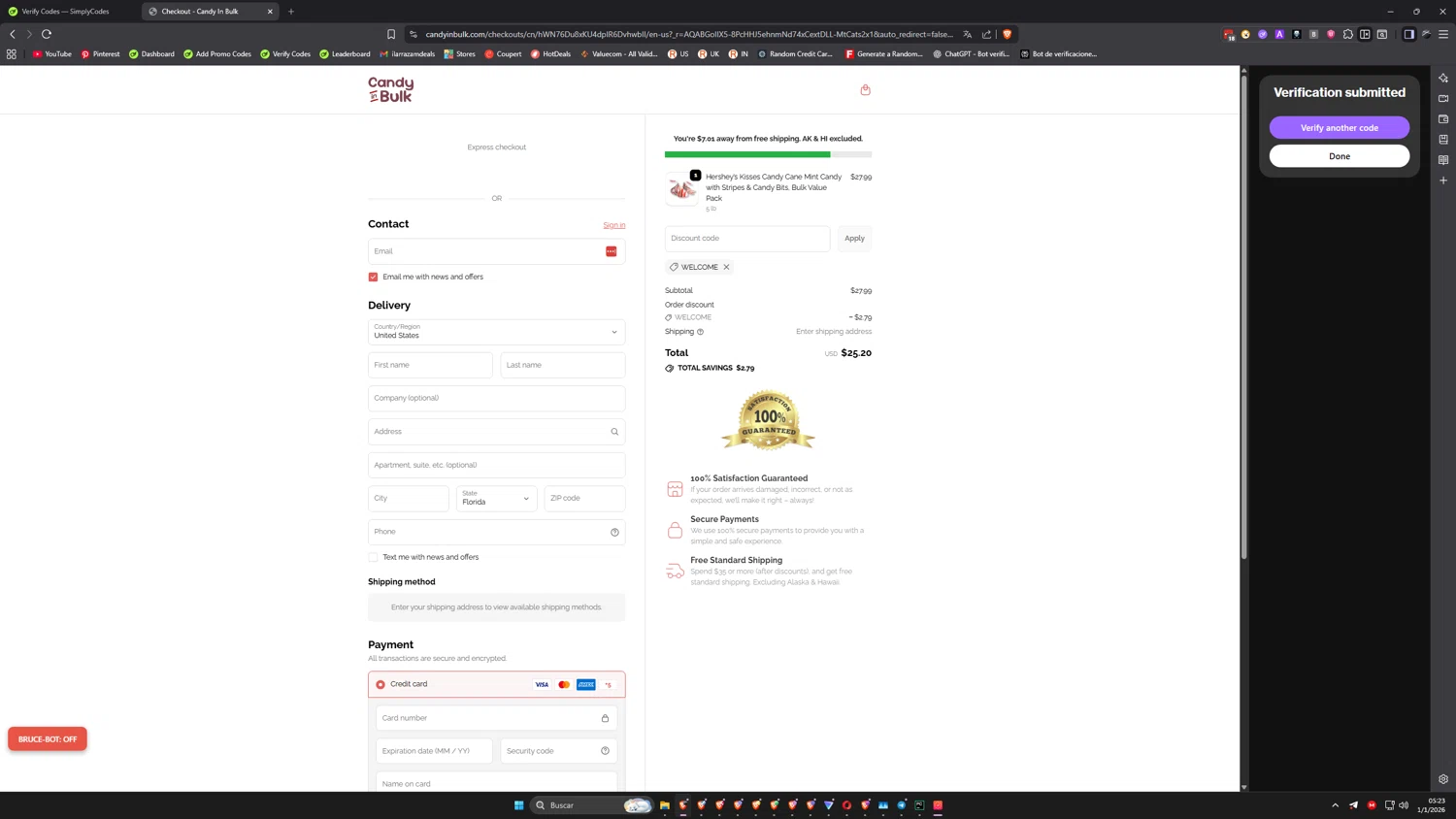Click the Sign in link

(x=614, y=225)
